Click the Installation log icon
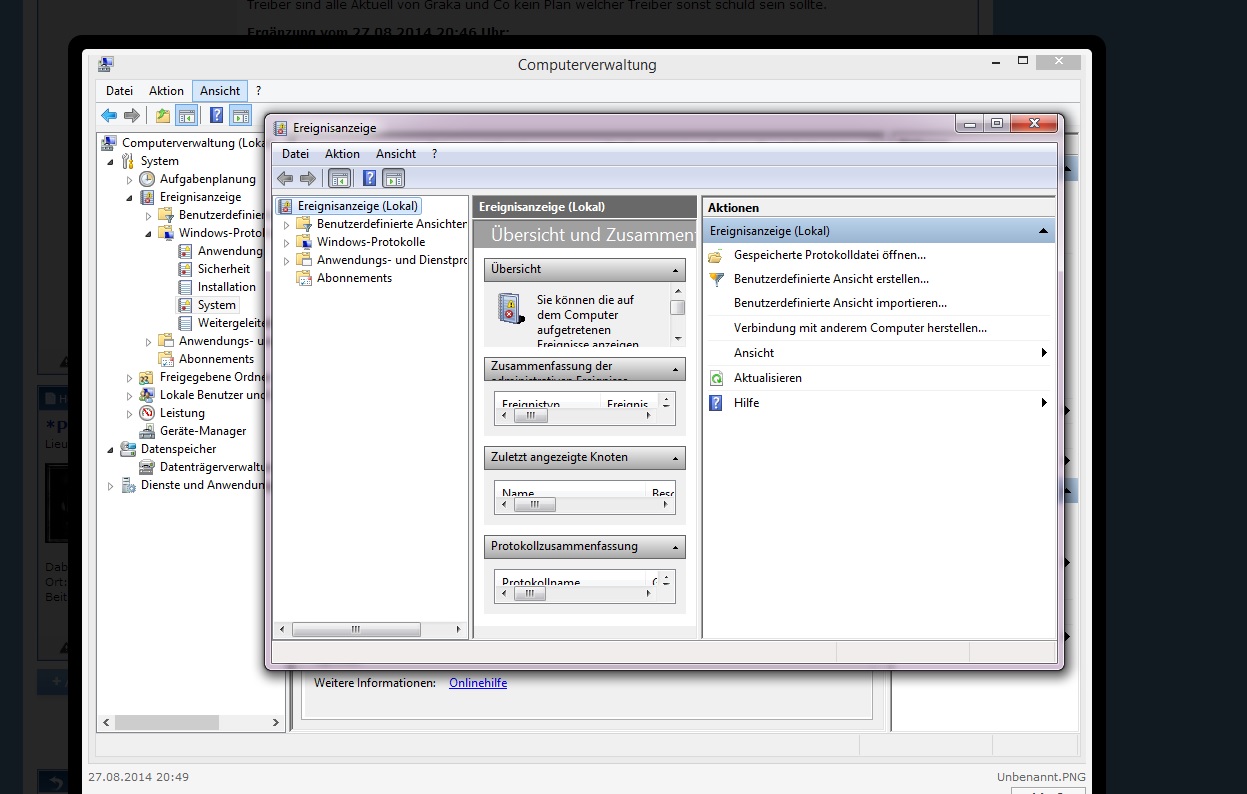Image resolution: width=1247 pixels, height=794 pixels. [x=185, y=287]
